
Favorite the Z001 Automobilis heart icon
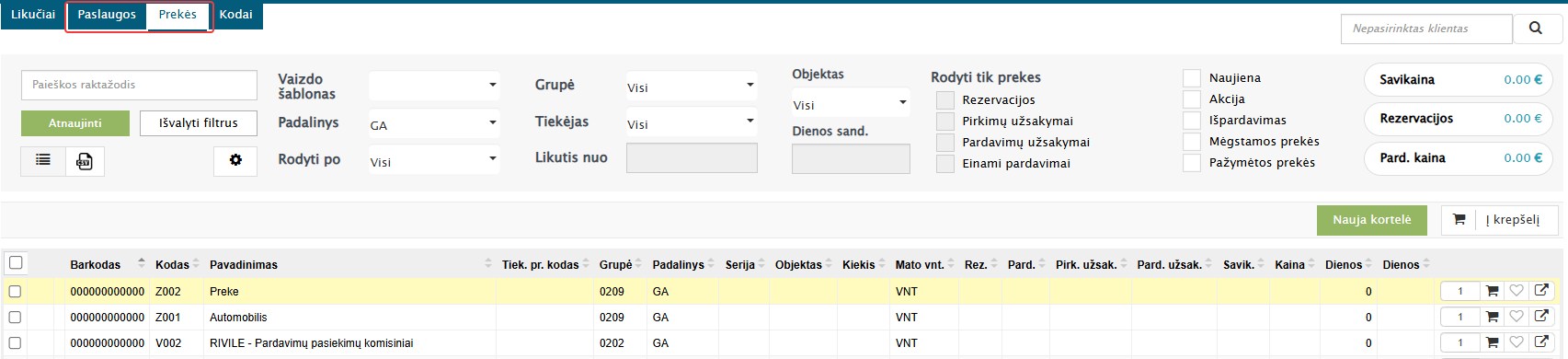pyautogui.click(x=1516, y=317)
